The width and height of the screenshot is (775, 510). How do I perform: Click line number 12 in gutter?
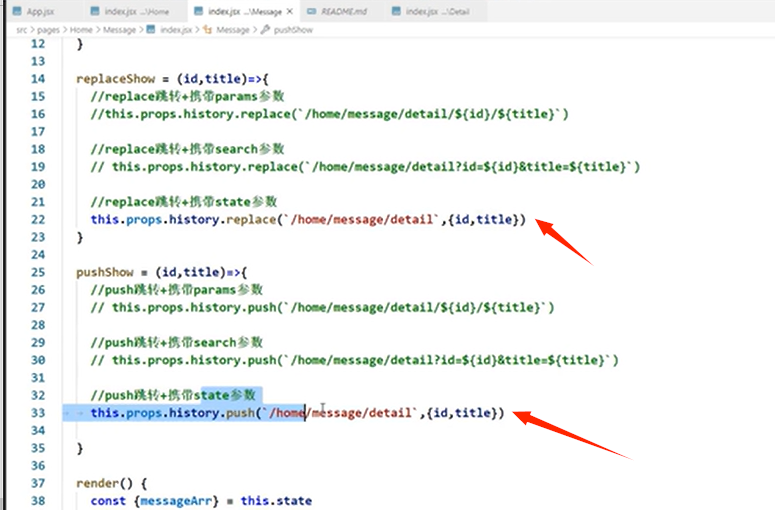[38, 43]
